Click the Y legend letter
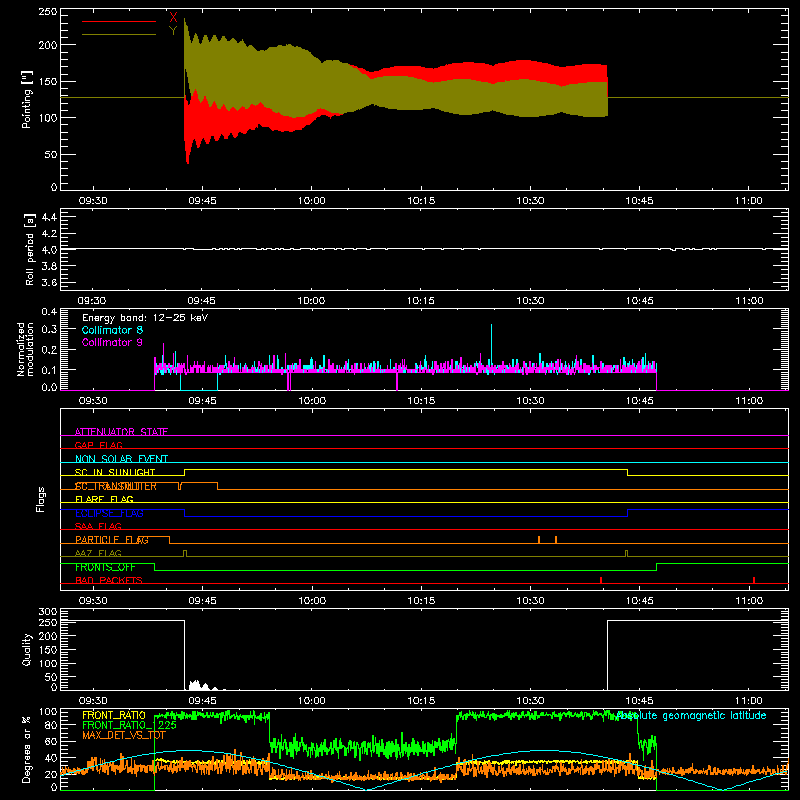 tap(173, 30)
